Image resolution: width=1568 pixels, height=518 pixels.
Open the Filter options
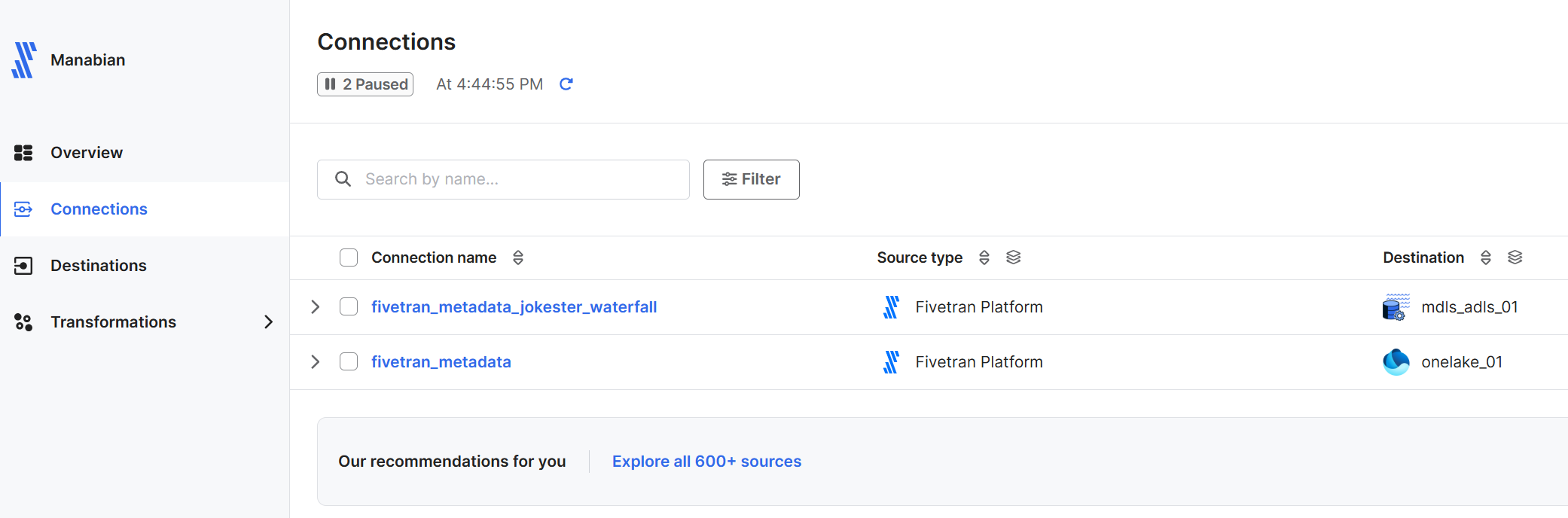pyautogui.click(x=751, y=179)
